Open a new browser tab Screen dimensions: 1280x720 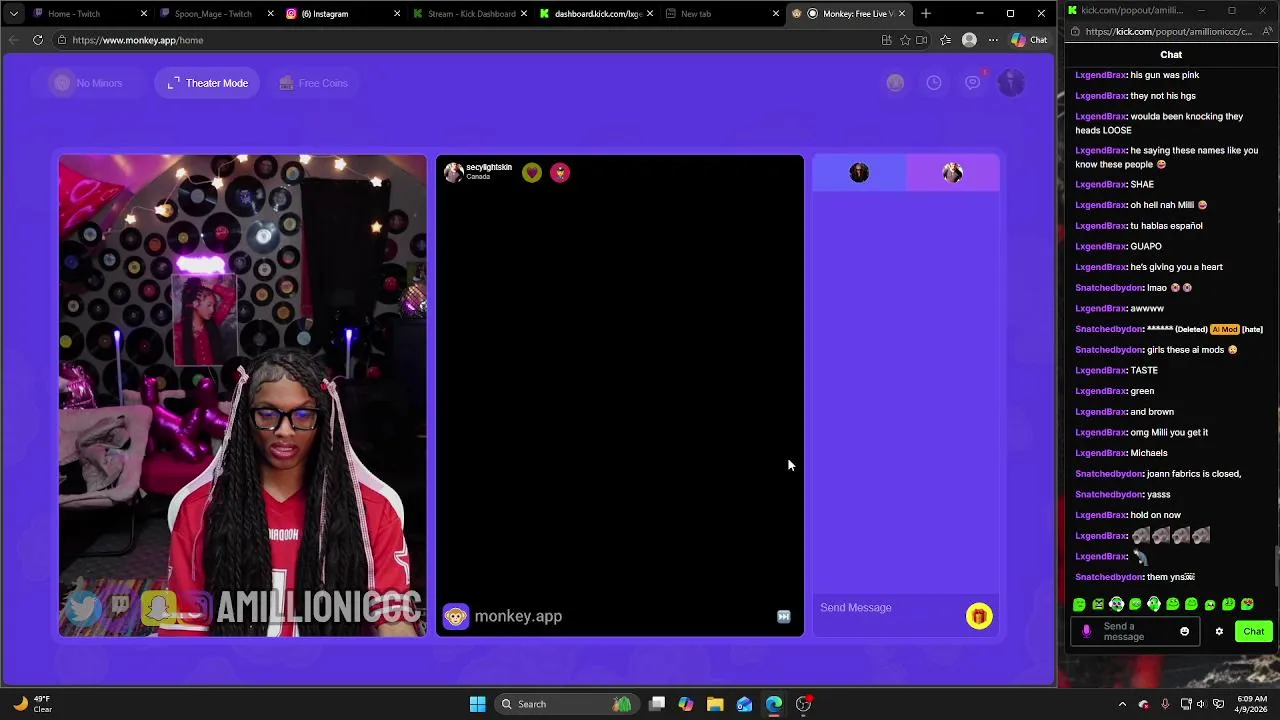pos(926,14)
